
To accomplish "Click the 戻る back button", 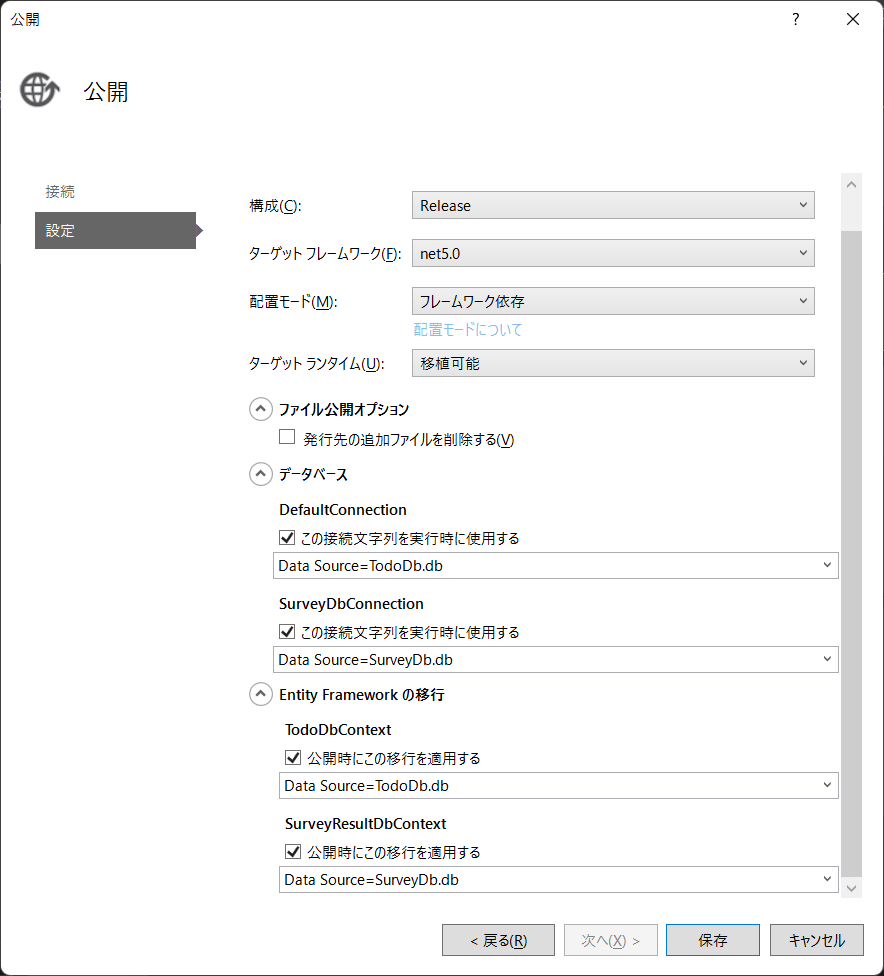I will coord(499,940).
